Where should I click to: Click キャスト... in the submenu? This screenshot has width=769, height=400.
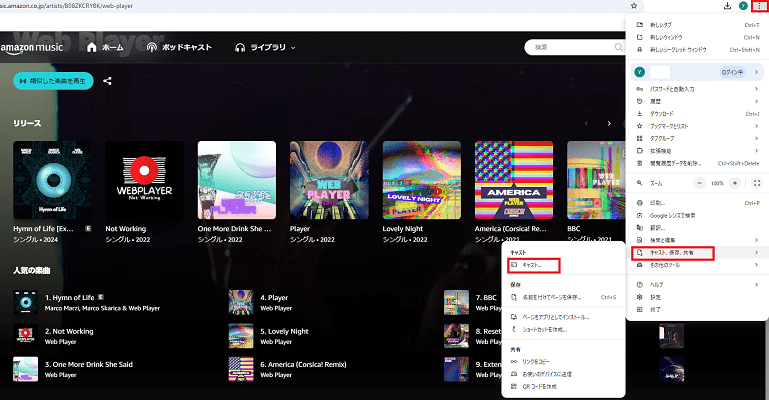point(564,265)
